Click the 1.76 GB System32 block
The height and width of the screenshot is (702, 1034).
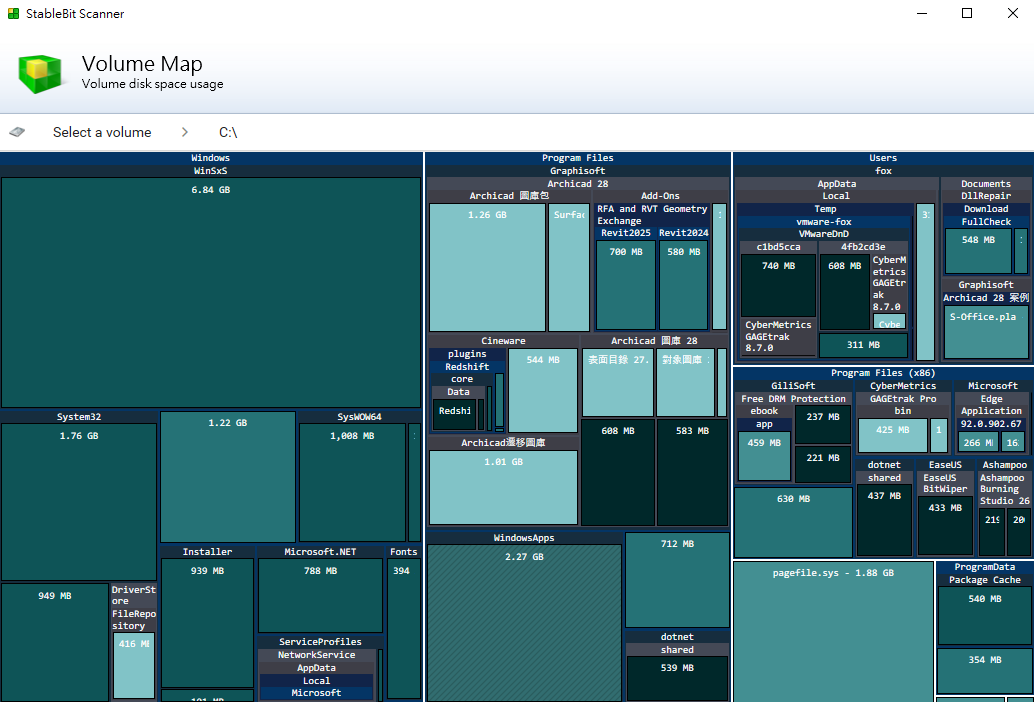click(79, 502)
